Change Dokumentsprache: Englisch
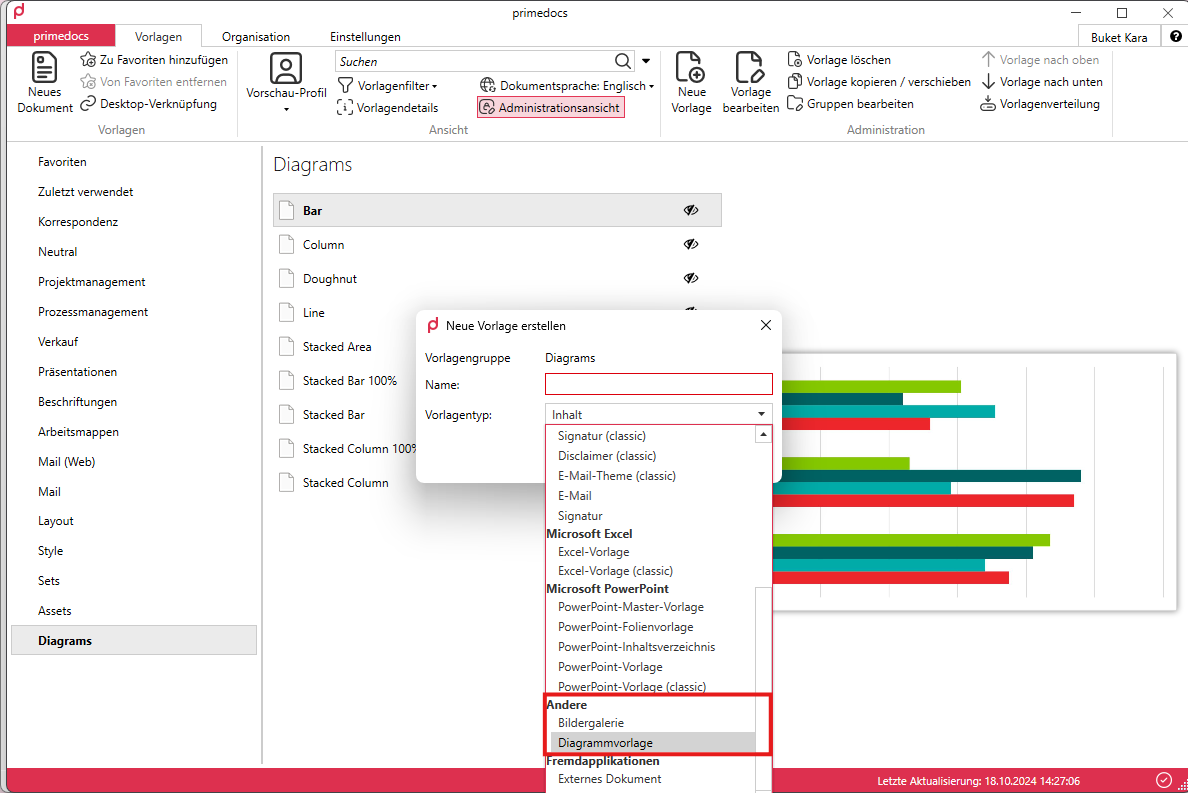The width and height of the screenshot is (1188, 793). (x=567, y=86)
